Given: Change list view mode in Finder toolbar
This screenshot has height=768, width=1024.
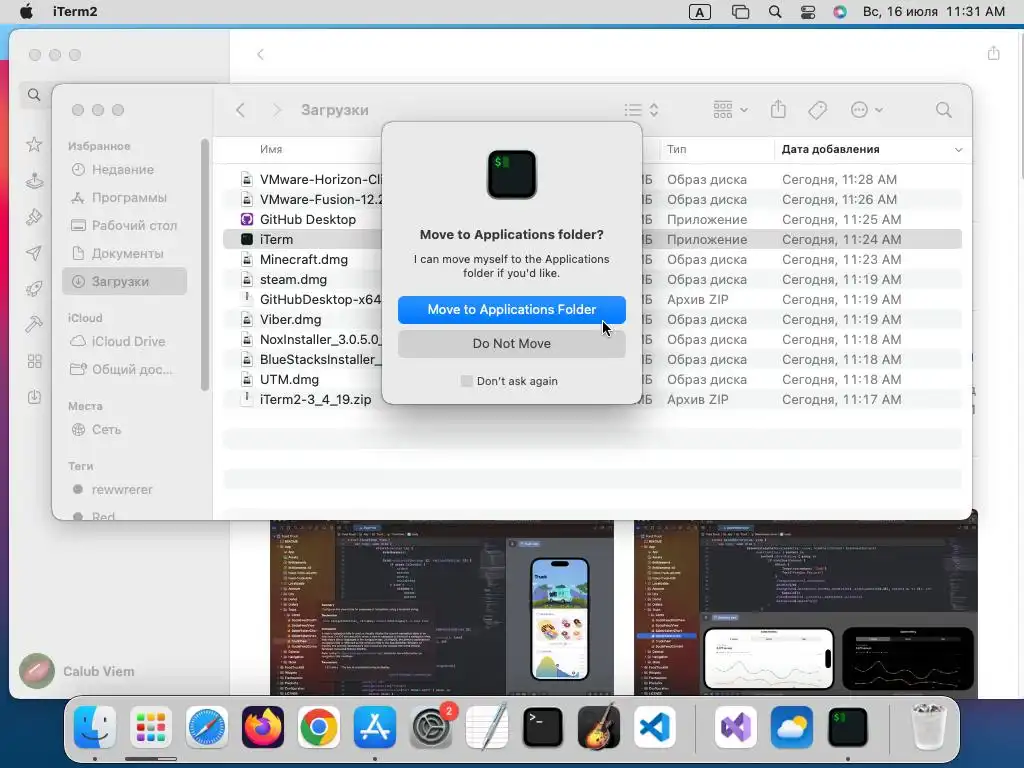Looking at the screenshot, I should click(x=641, y=110).
